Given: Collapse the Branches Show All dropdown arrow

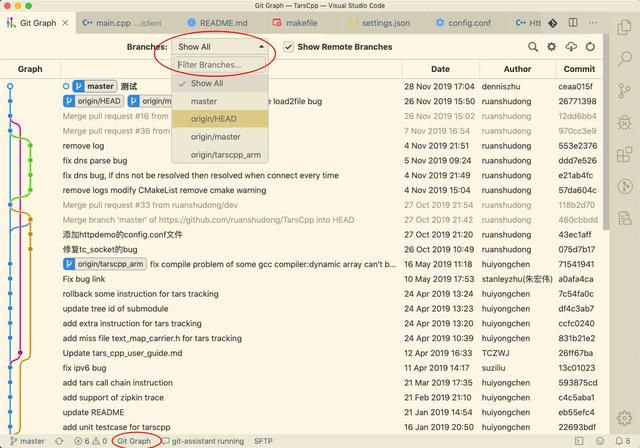Looking at the screenshot, I should click(x=261, y=47).
